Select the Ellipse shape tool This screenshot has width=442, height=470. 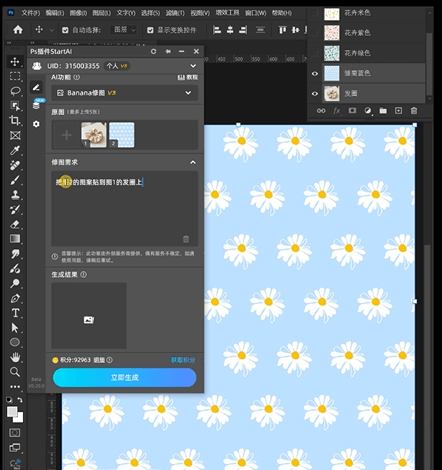point(15,342)
